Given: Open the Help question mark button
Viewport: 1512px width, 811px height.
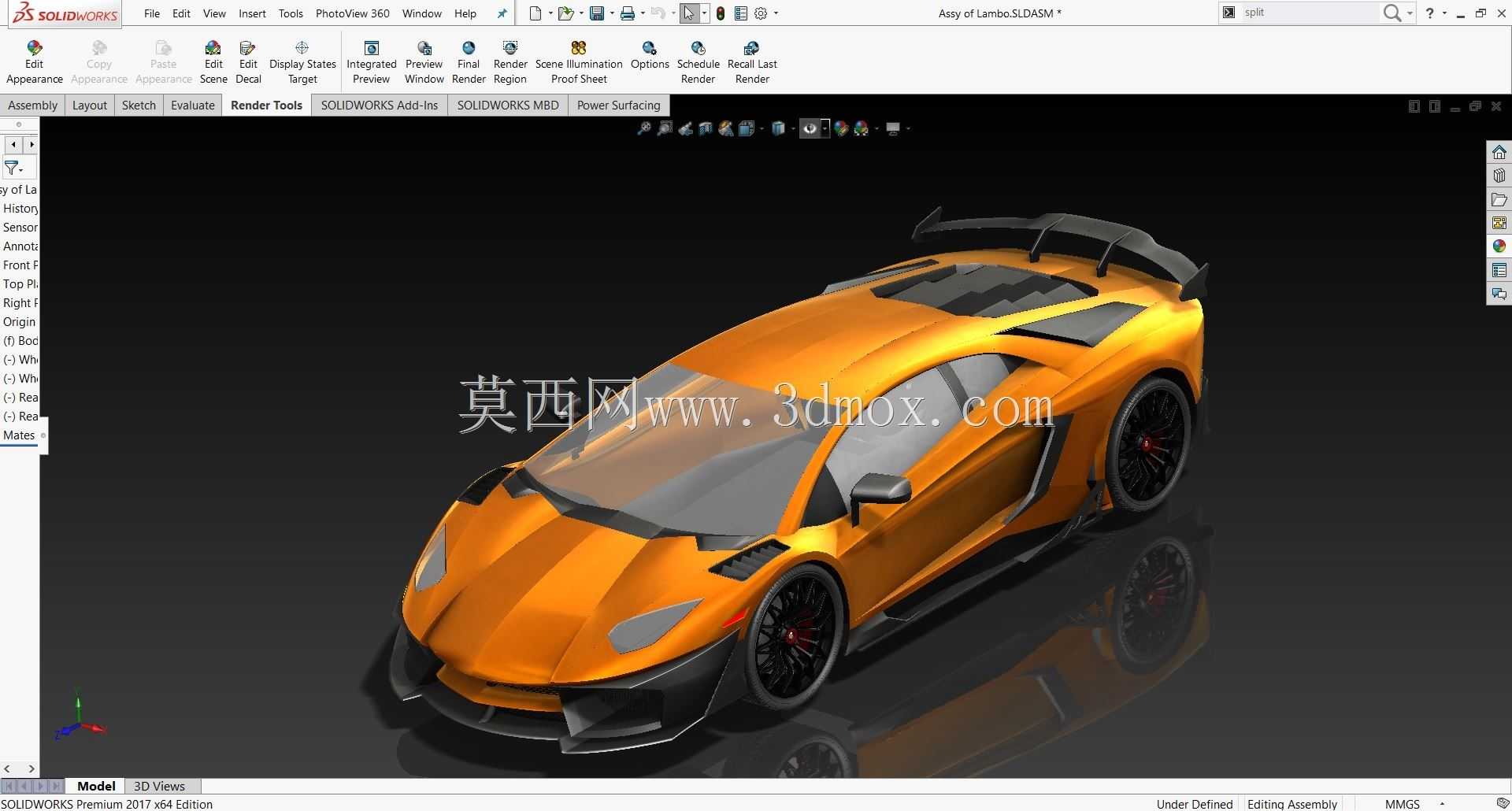Looking at the screenshot, I should (x=1430, y=13).
